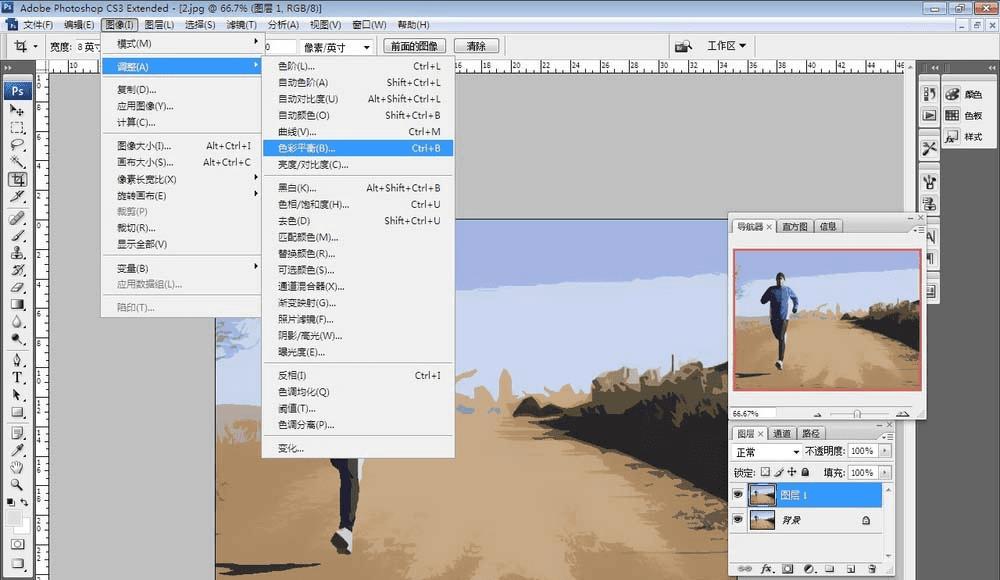Screen dimensions: 1000x580
Task: Select the Brush tool
Action: tap(17, 235)
